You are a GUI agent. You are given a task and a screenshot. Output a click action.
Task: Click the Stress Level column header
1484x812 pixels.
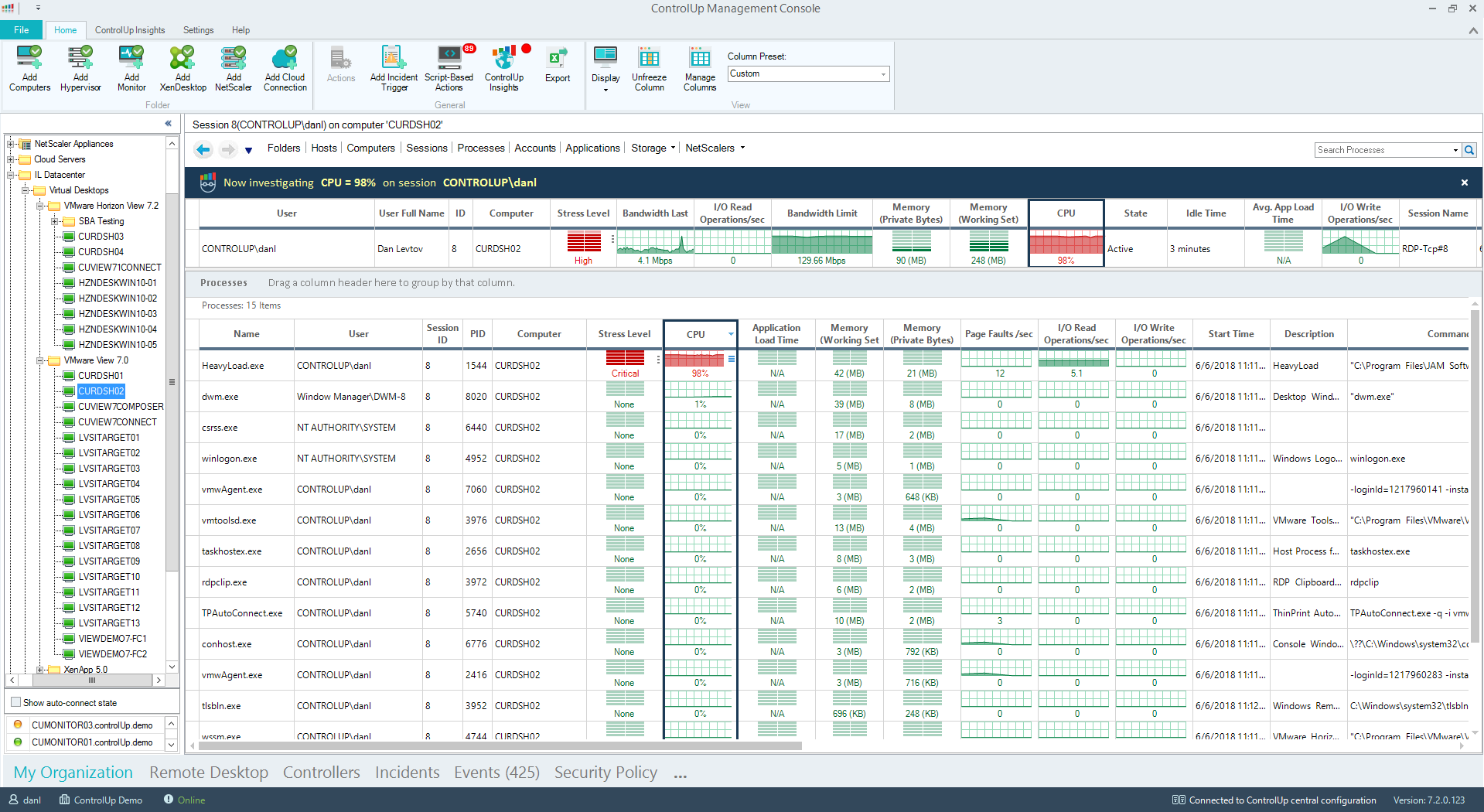click(624, 334)
